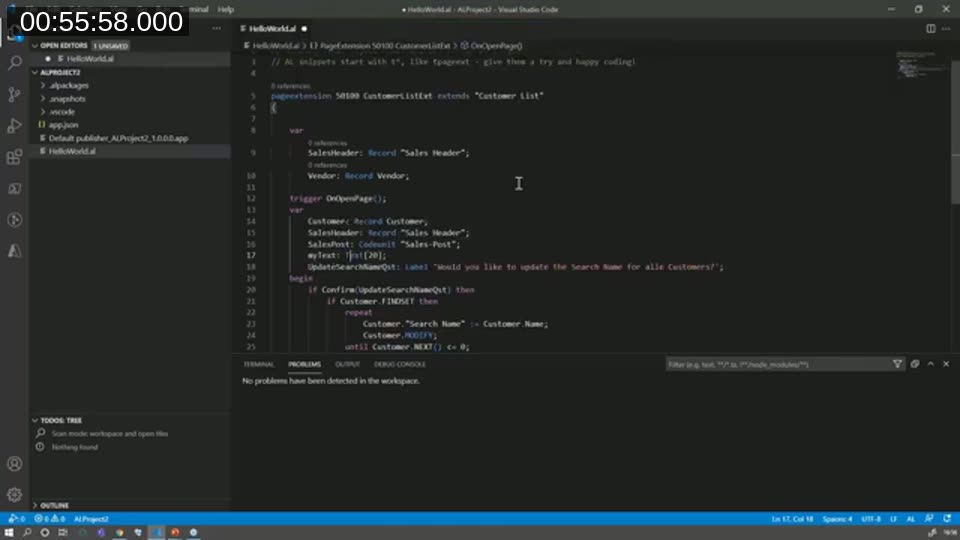Select HelloWorld.al in the ALPROJECT2 tree
The image size is (960, 540).
click(x=72, y=151)
